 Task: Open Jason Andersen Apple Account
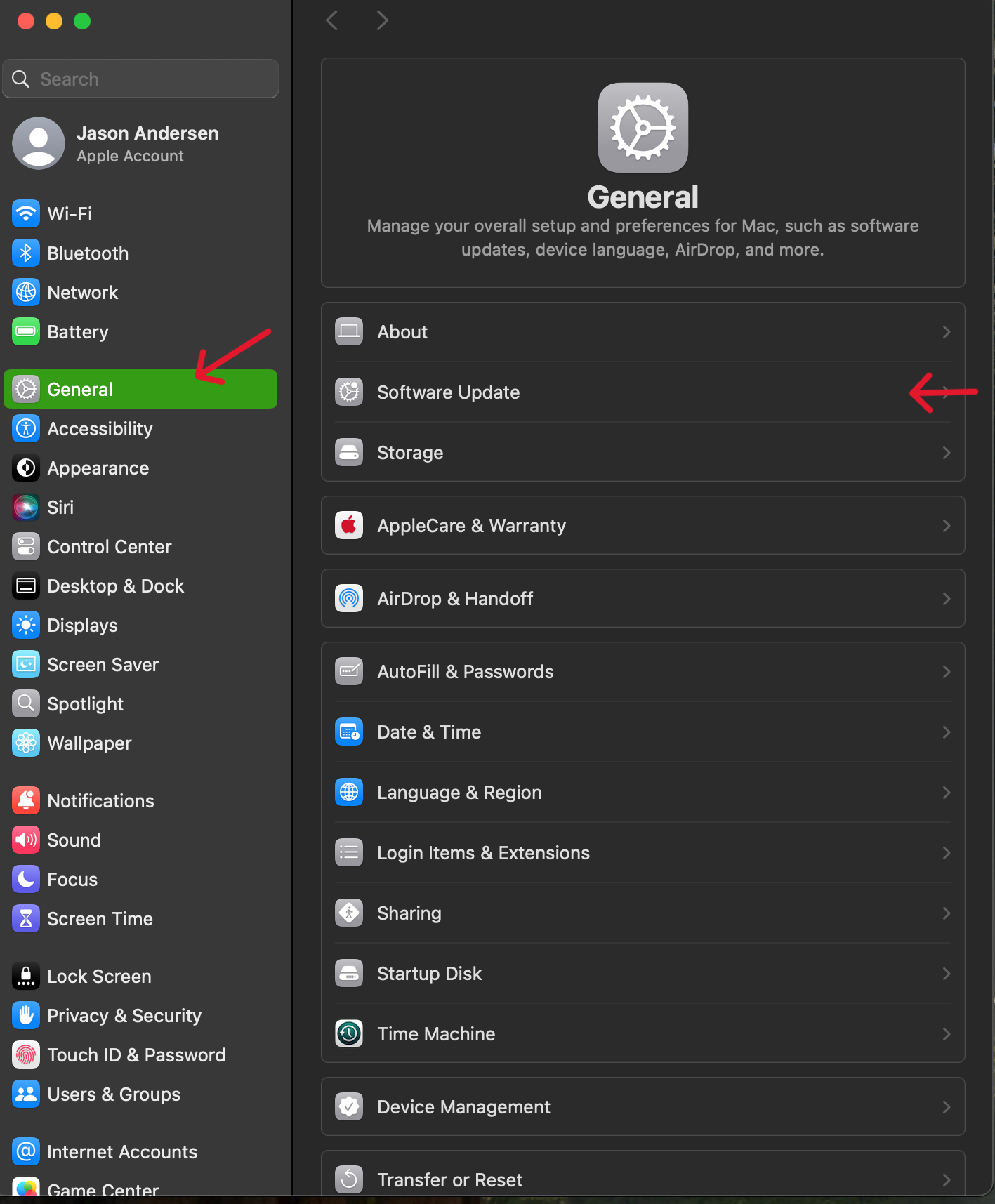[140, 144]
